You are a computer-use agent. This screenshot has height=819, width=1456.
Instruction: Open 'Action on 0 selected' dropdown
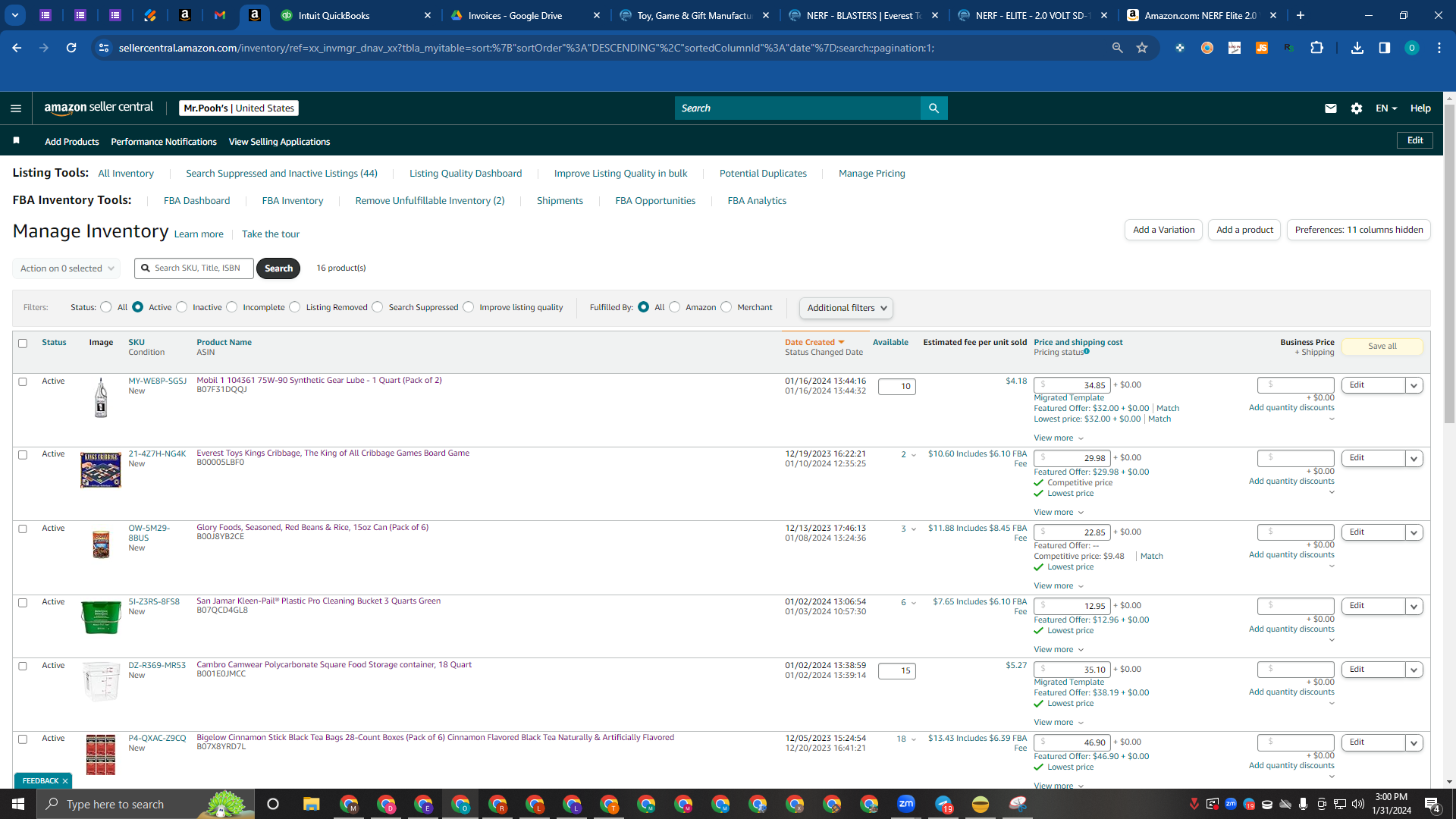click(66, 268)
